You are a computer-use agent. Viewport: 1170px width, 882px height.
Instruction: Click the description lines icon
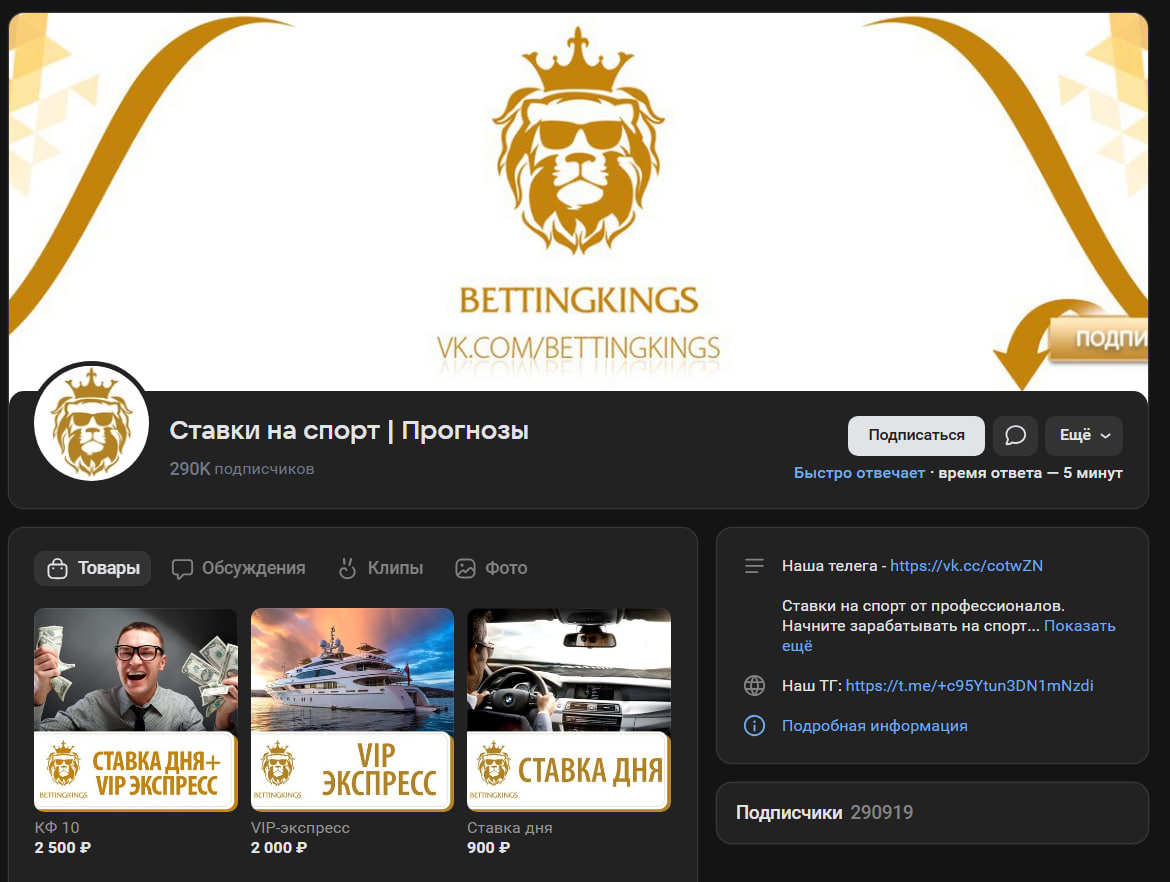click(x=754, y=566)
